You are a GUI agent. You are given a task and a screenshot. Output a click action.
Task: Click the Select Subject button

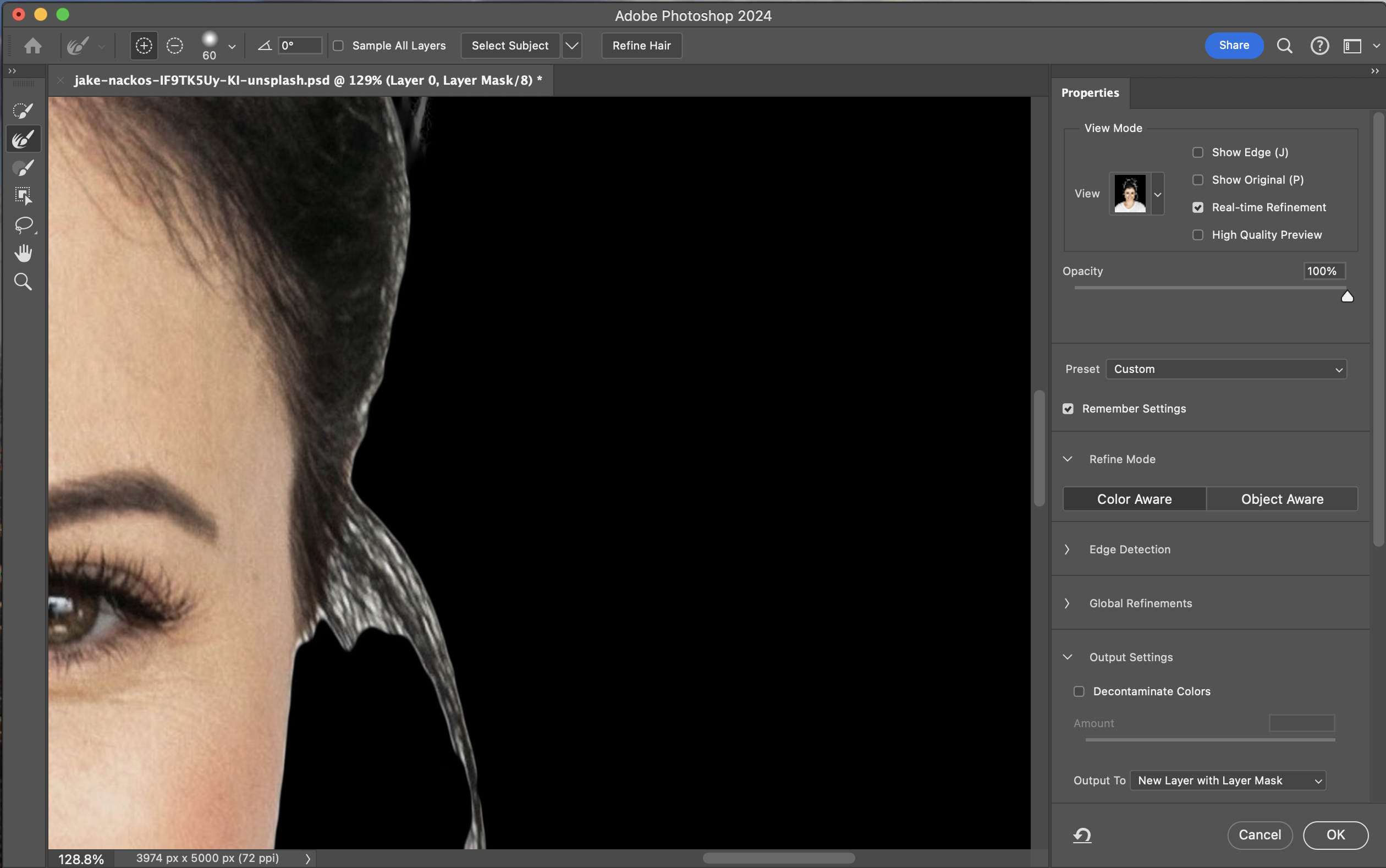pos(510,45)
